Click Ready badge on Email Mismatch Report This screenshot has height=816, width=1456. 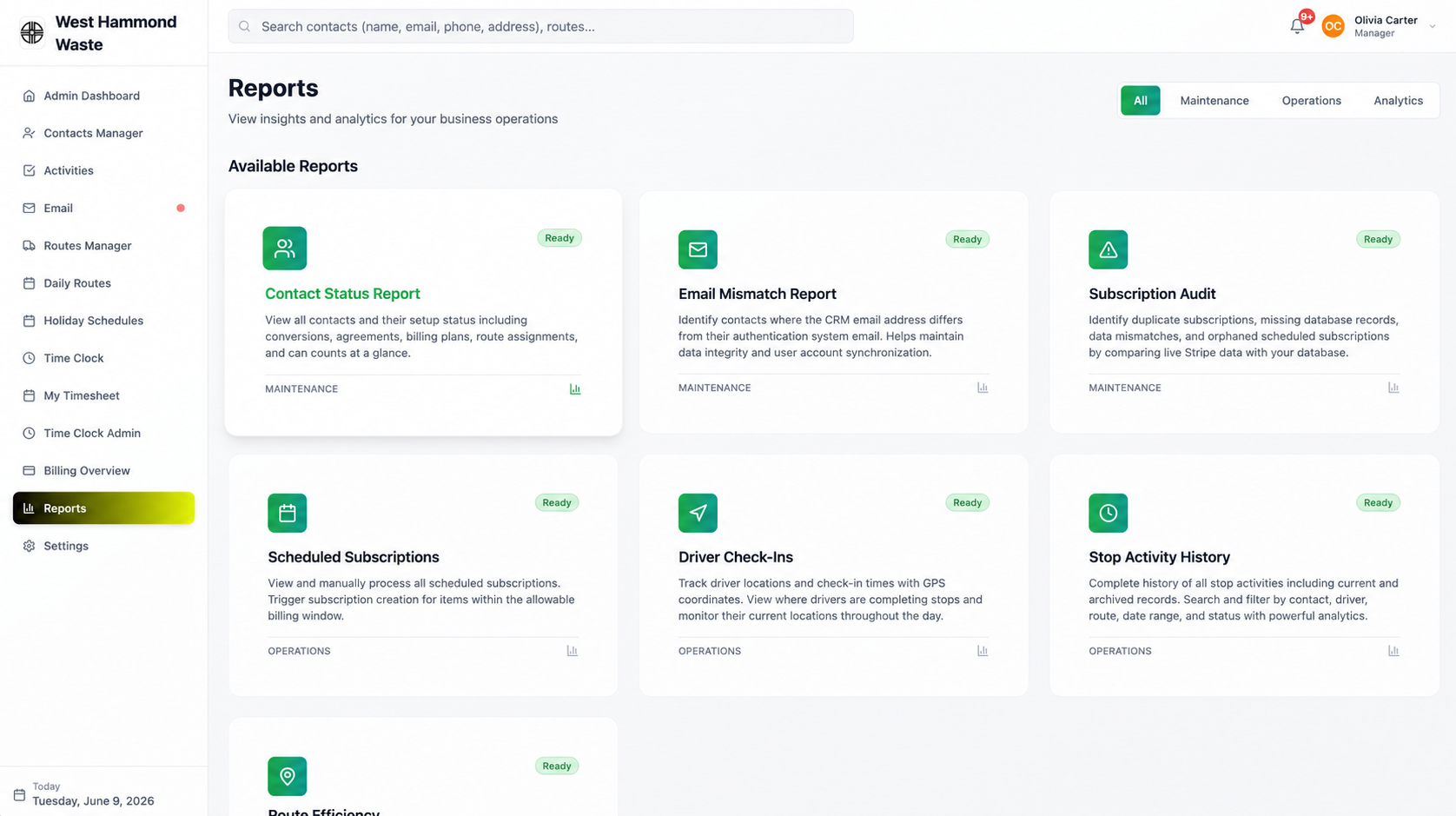click(967, 239)
